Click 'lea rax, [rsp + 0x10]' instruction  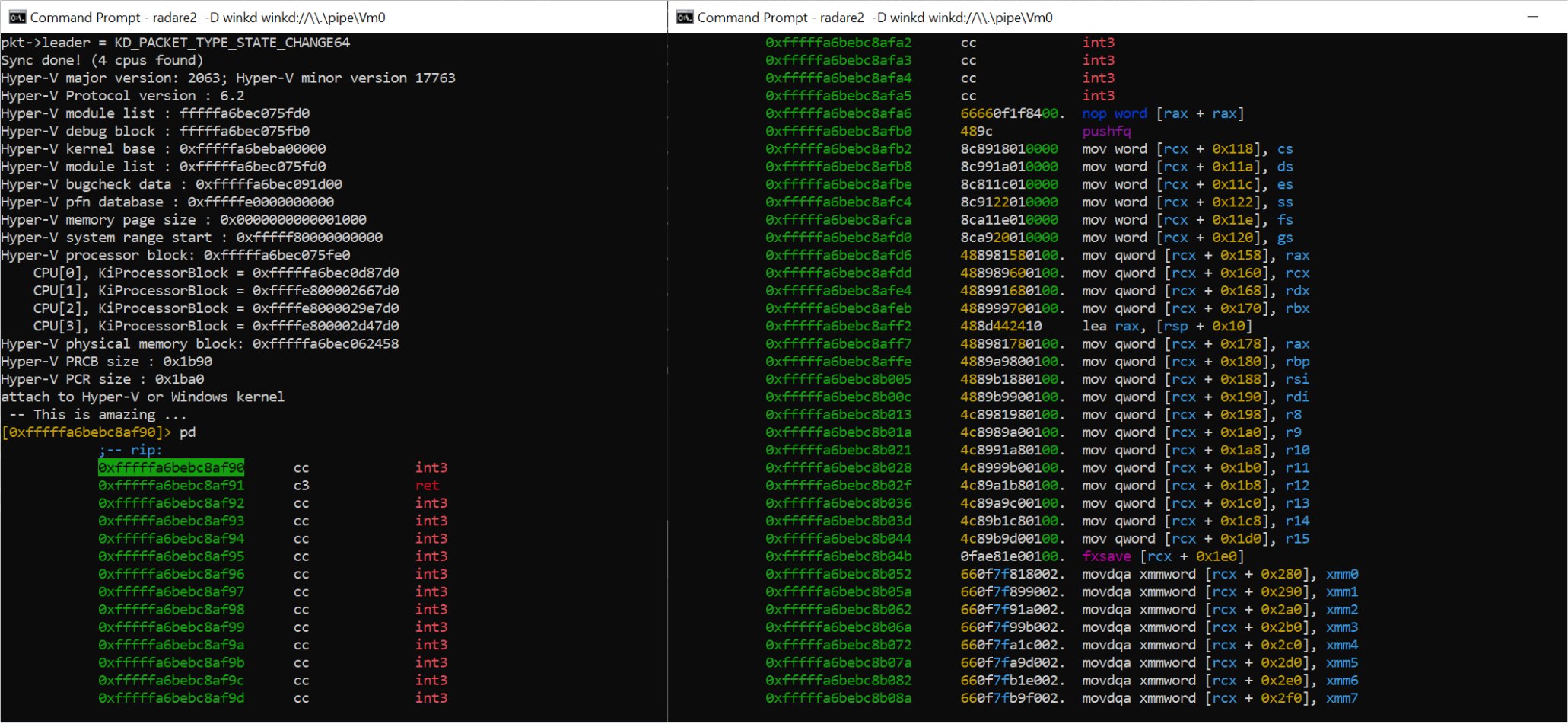pyautogui.click(x=1167, y=326)
